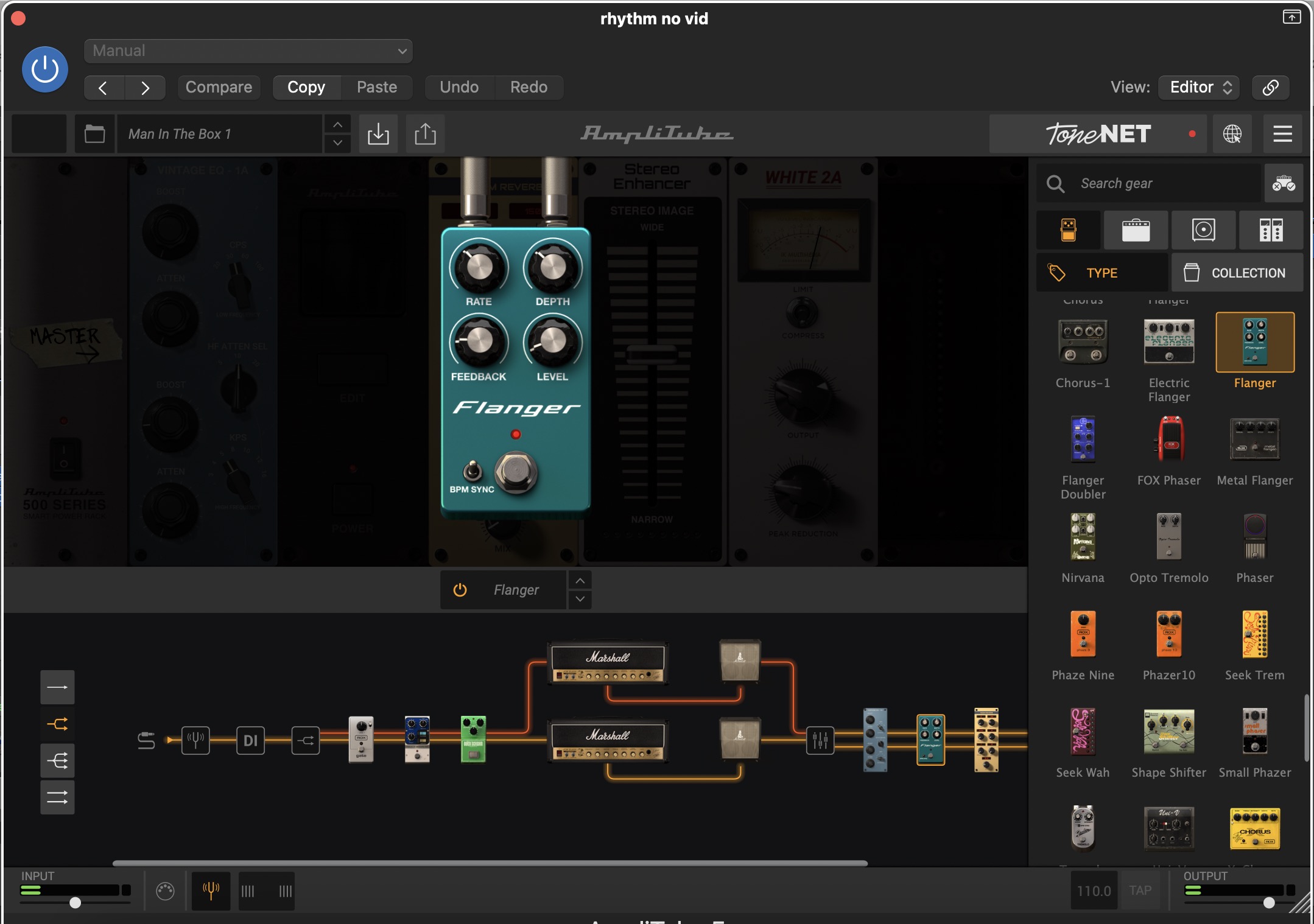Toggle the plugin power bypass button
Screen dimensions: 1314x924
click(x=45, y=69)
